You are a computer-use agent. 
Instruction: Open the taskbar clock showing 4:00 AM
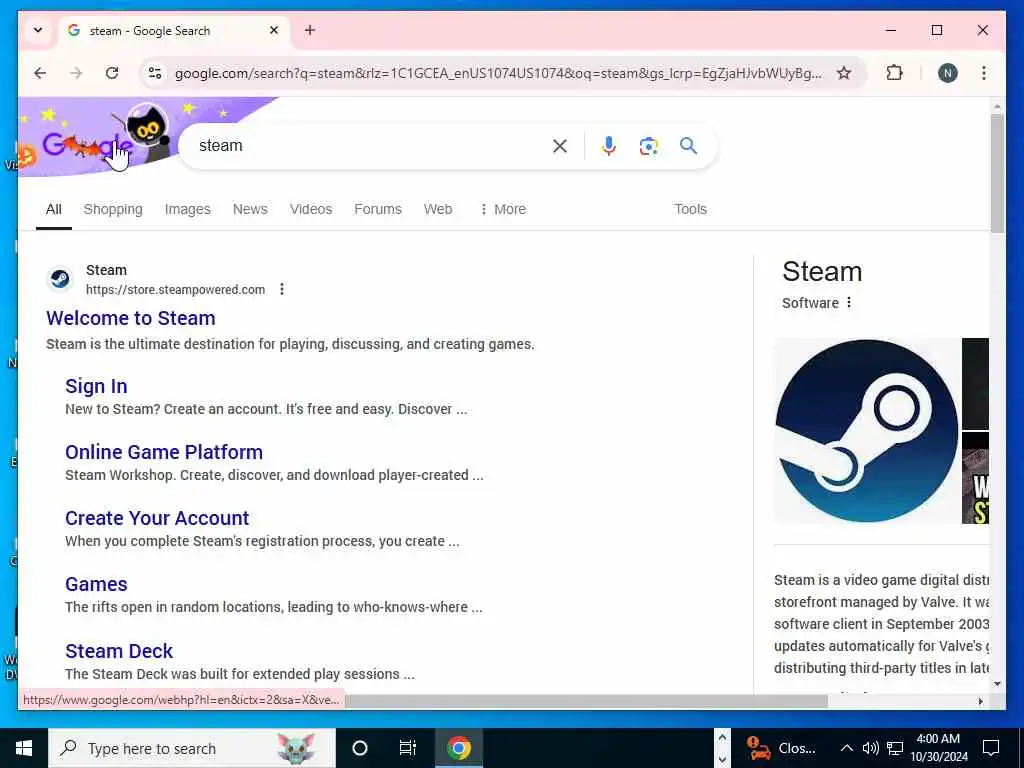coord(938,748)
